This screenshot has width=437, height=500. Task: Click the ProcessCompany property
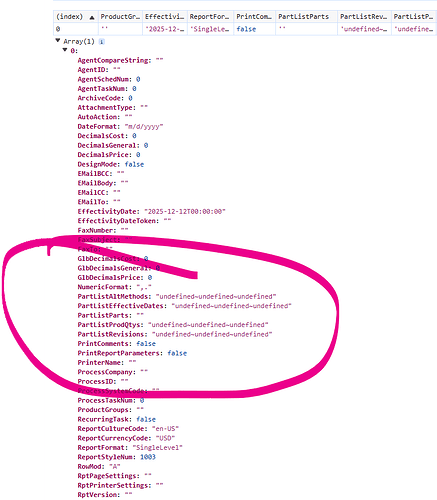pyautogui.click(x=107, y=372)
